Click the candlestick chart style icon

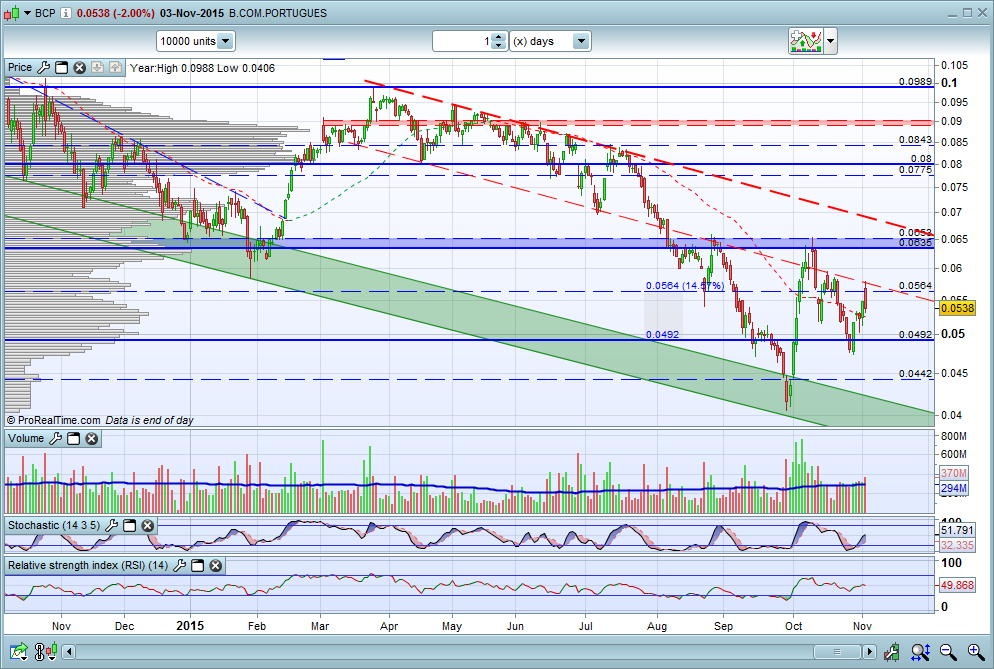12,13
